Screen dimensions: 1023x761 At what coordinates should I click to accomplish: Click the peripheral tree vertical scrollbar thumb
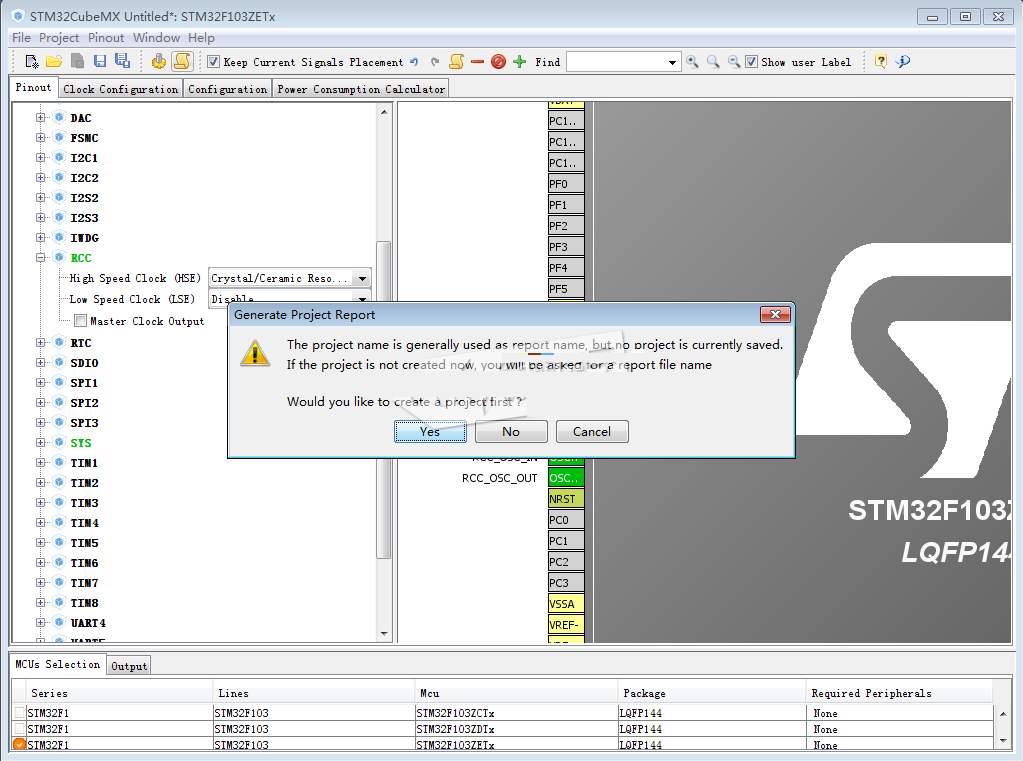[x=384, y=400]
